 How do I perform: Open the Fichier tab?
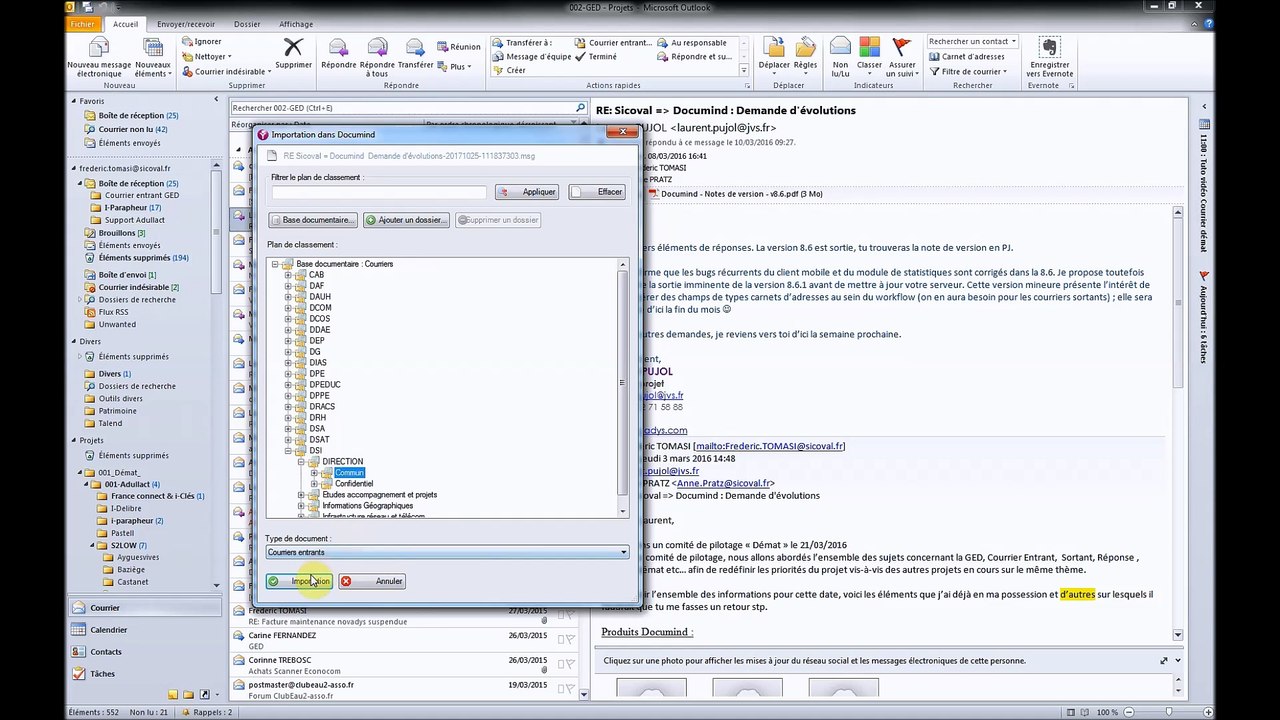click(83, 24)
